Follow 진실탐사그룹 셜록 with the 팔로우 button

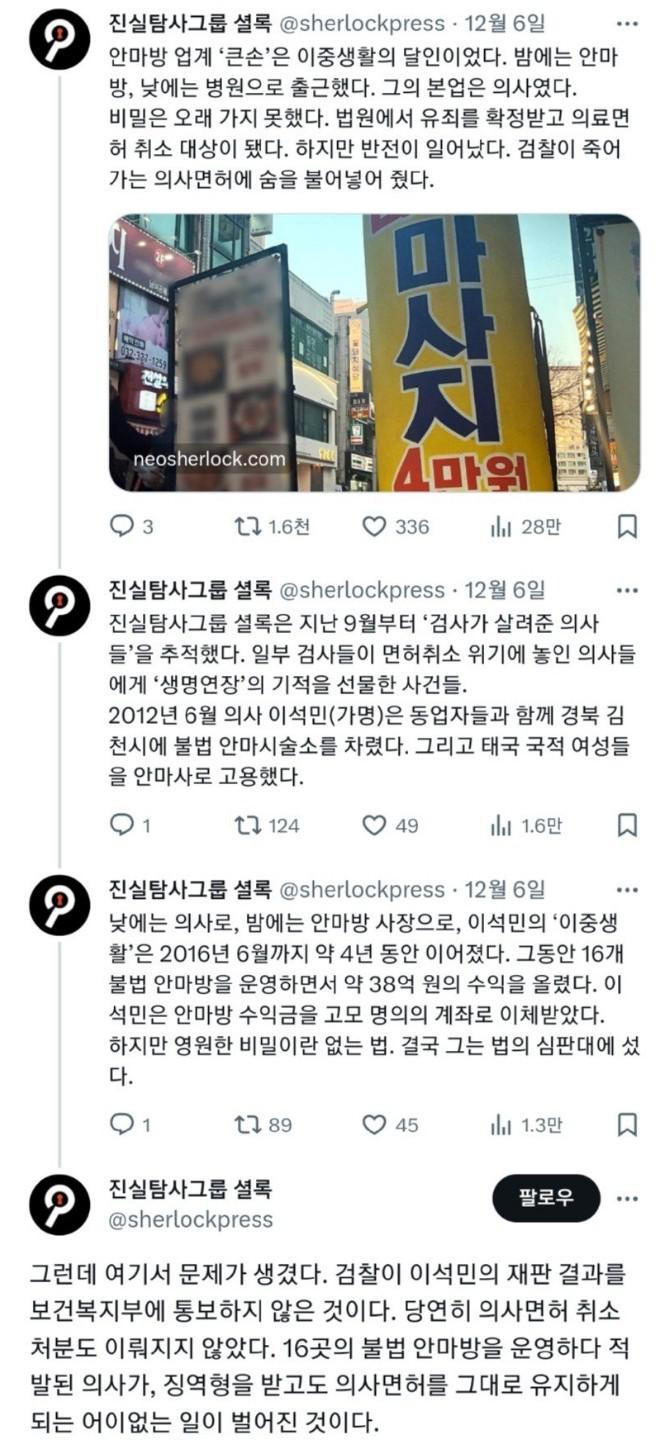tap(547, 1198)
